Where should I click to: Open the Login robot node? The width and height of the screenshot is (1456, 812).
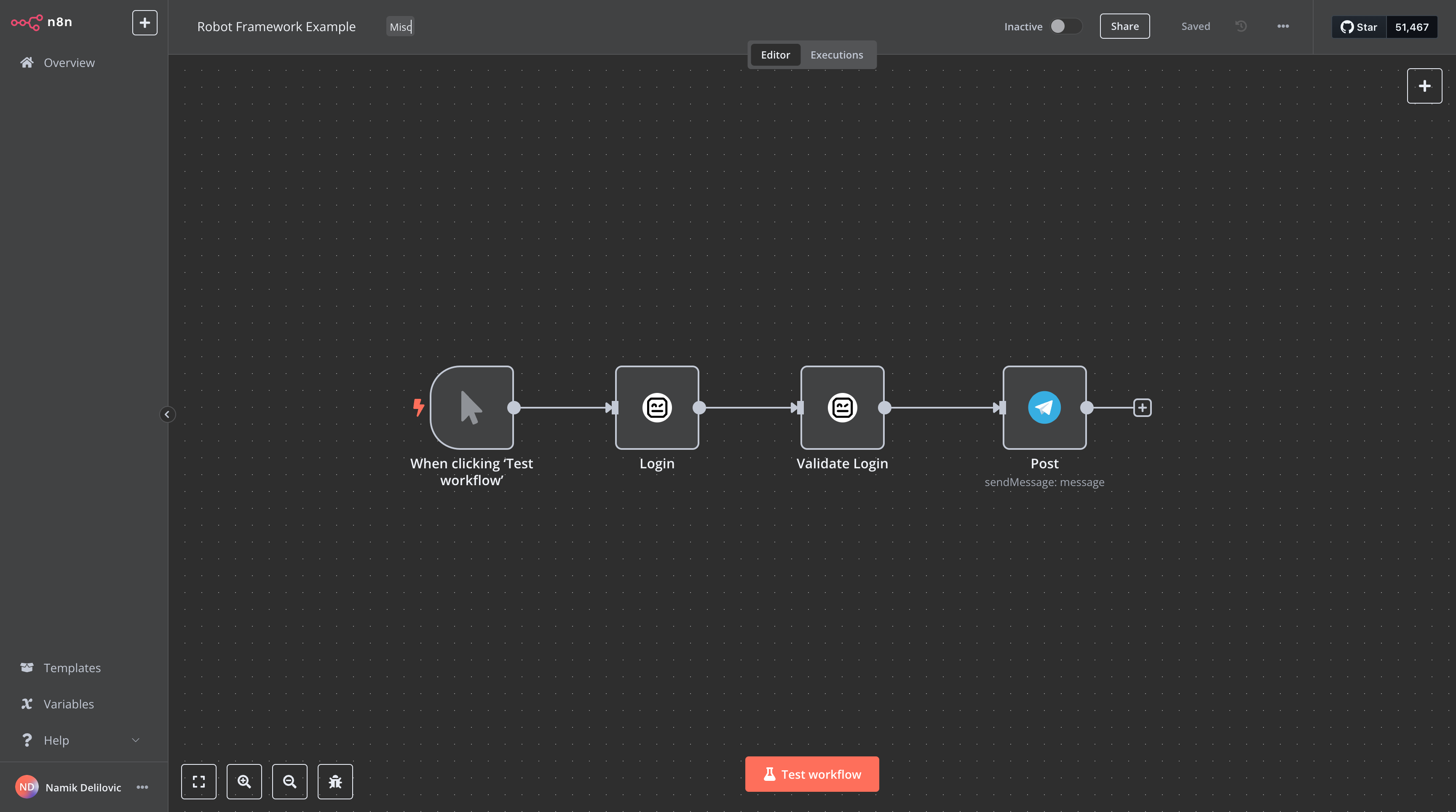pos(657,407)
